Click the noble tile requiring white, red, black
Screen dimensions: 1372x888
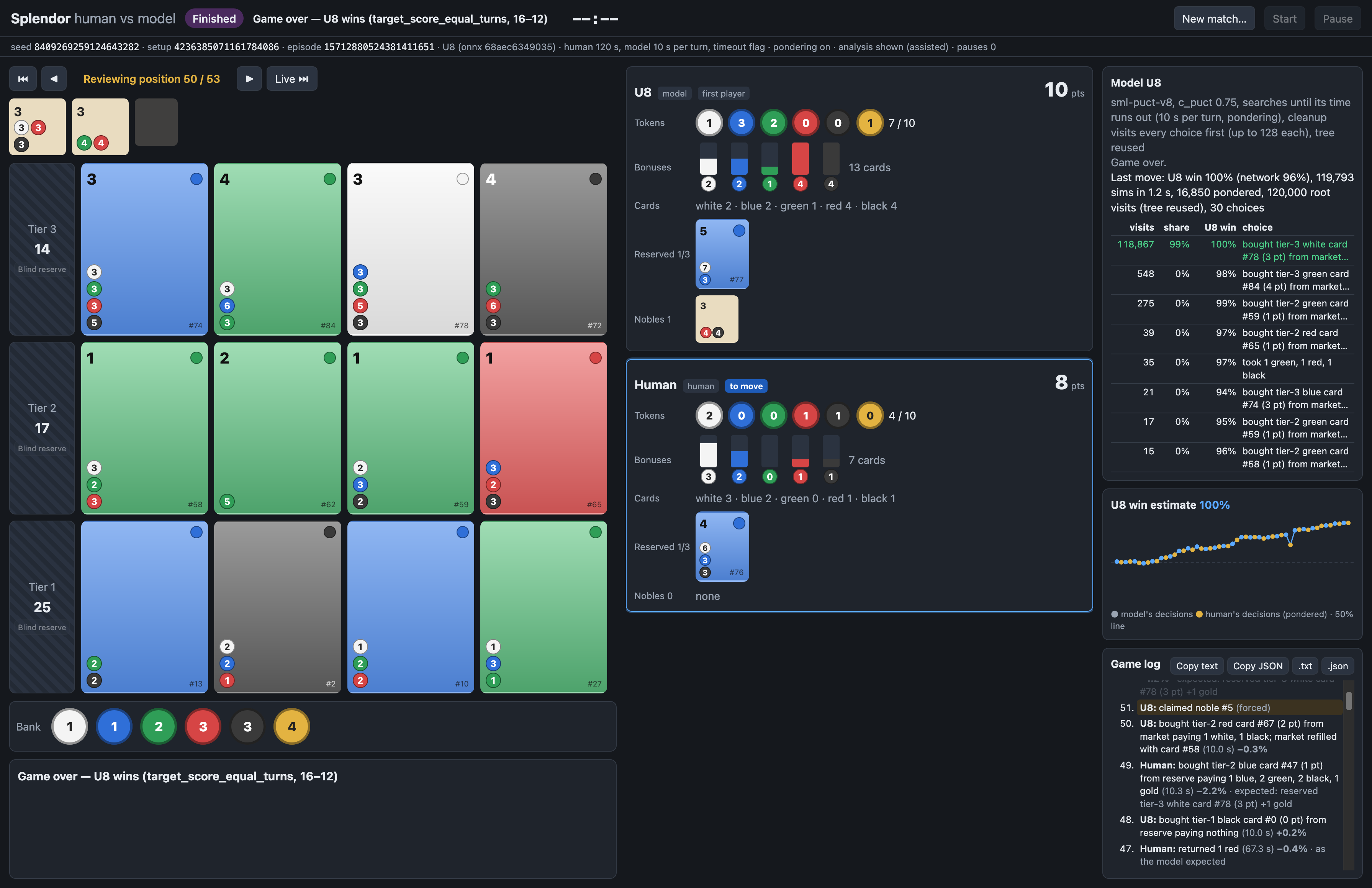click(38, 127)
